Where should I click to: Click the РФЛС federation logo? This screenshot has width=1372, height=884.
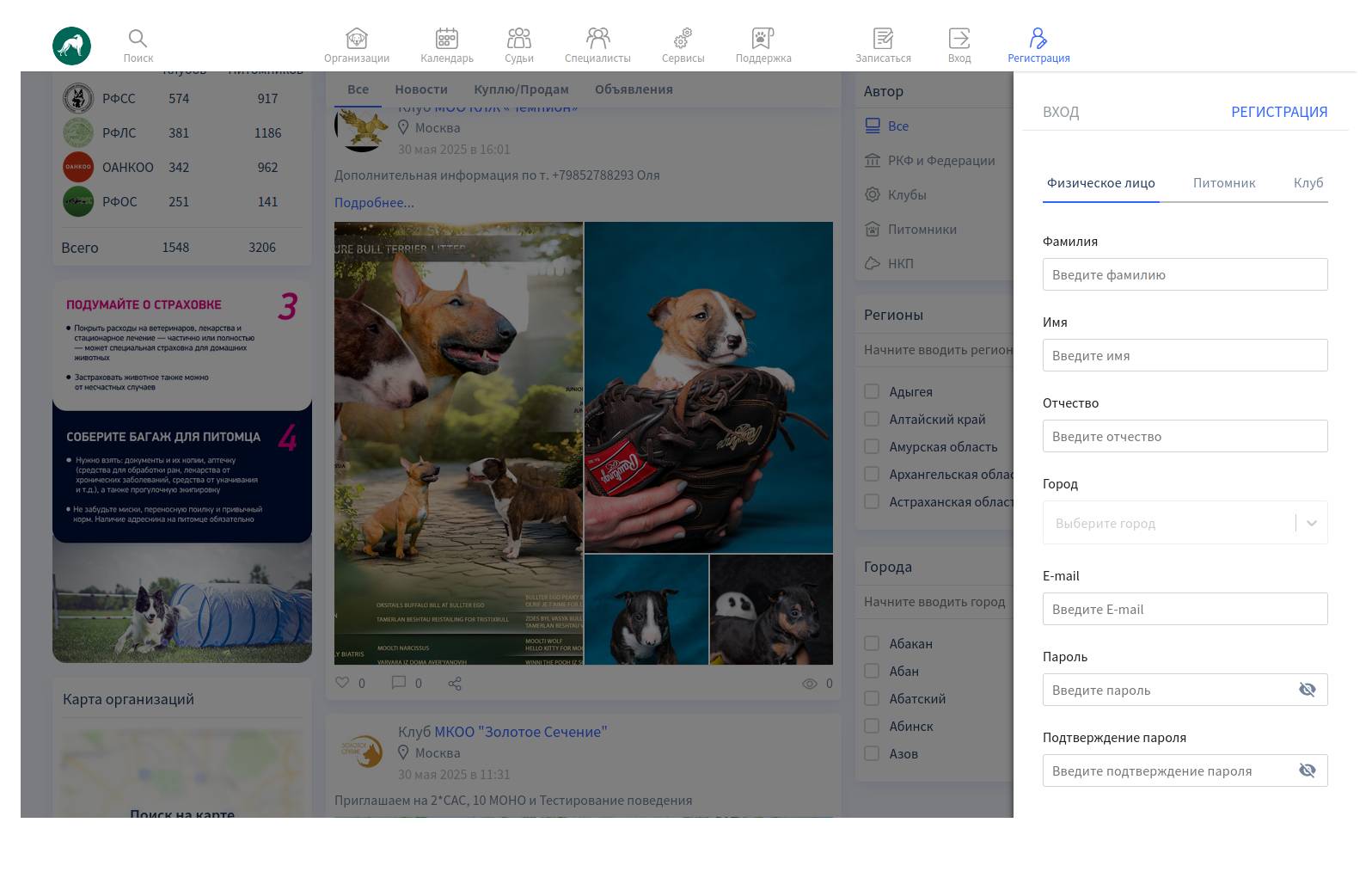(78, 133)
